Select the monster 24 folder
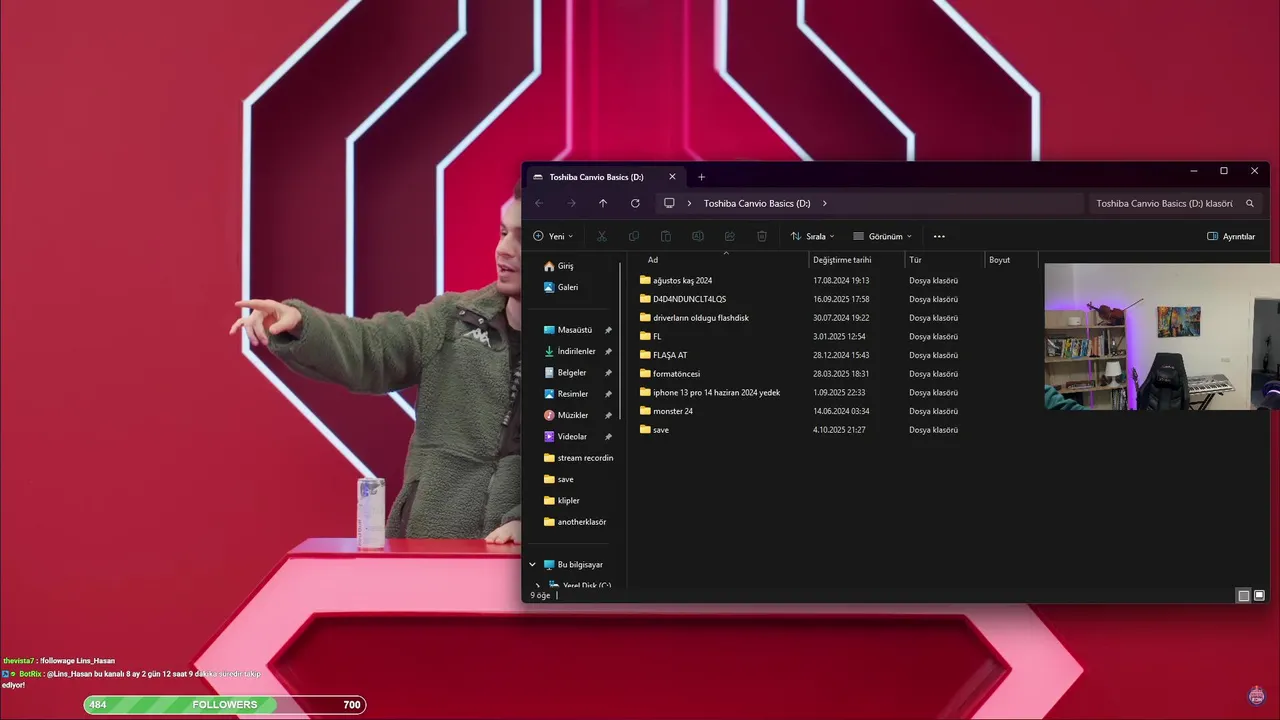This screenshot has width=1280, height=720. point(666,411)
